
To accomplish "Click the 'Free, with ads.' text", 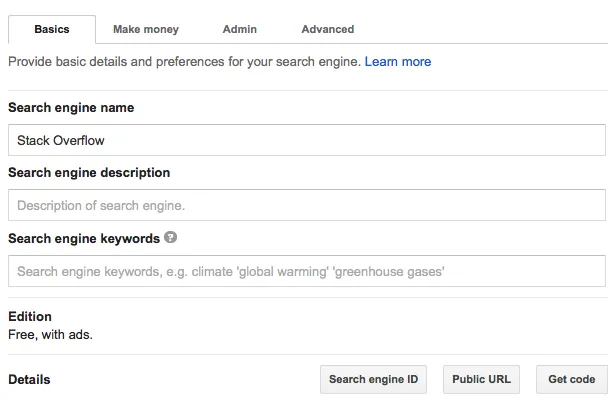I will point(50,334).
